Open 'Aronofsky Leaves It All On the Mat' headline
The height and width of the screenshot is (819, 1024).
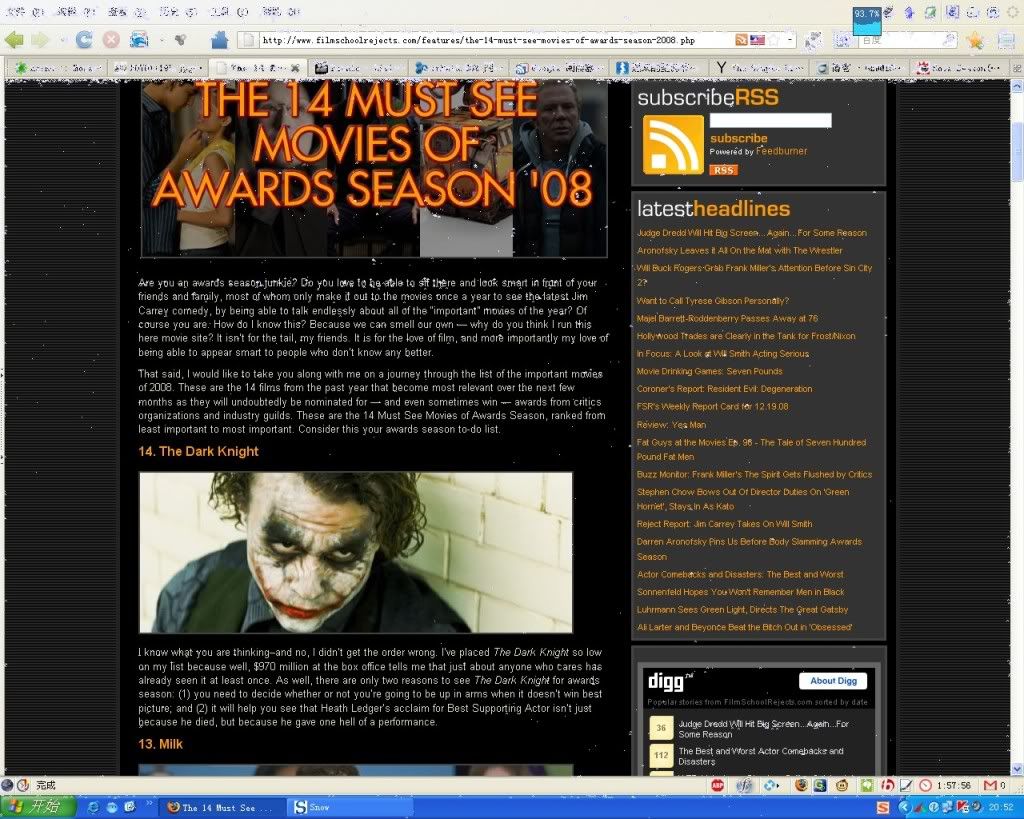pyautogui.click(x=739, y=250)
